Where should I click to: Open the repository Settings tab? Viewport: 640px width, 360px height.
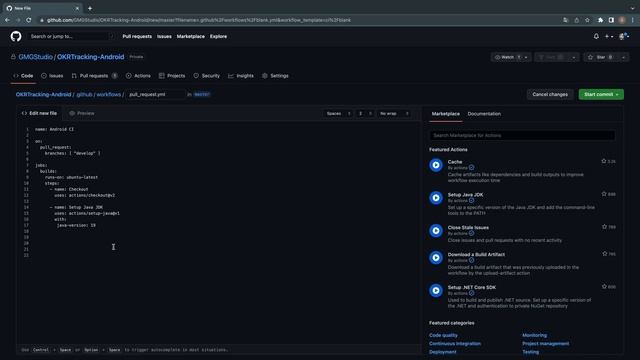276,76
